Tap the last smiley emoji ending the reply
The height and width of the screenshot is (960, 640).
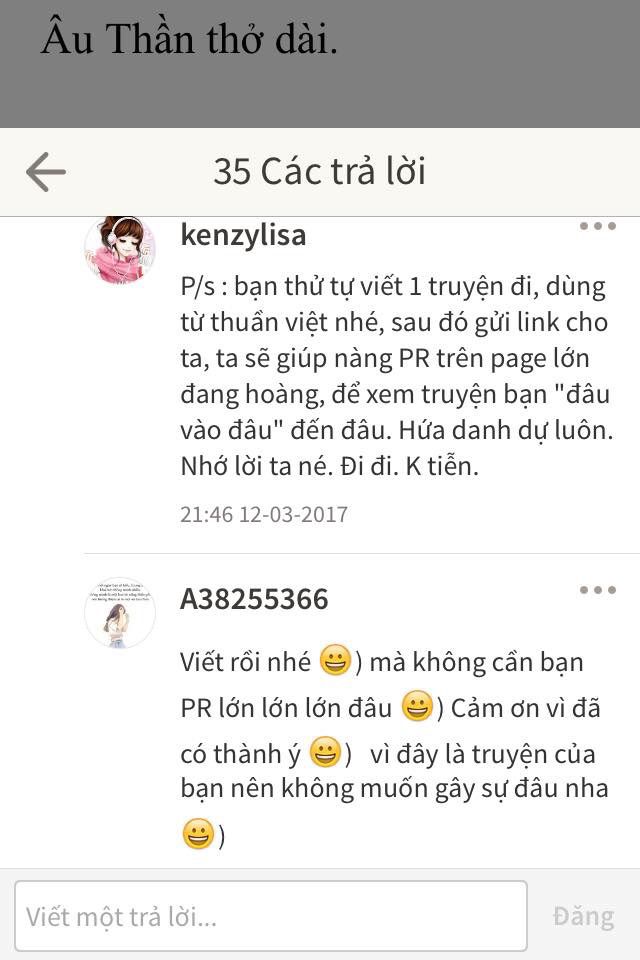pyautogui.click(x=198, y=834)
